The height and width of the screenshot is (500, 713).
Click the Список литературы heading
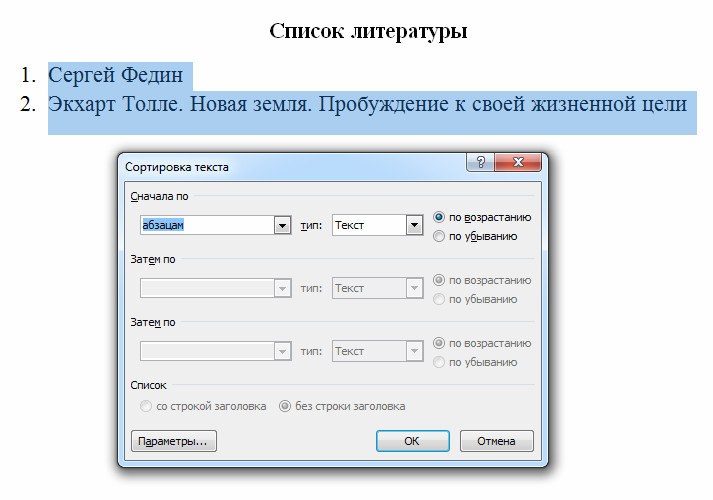tap(368, 31)
